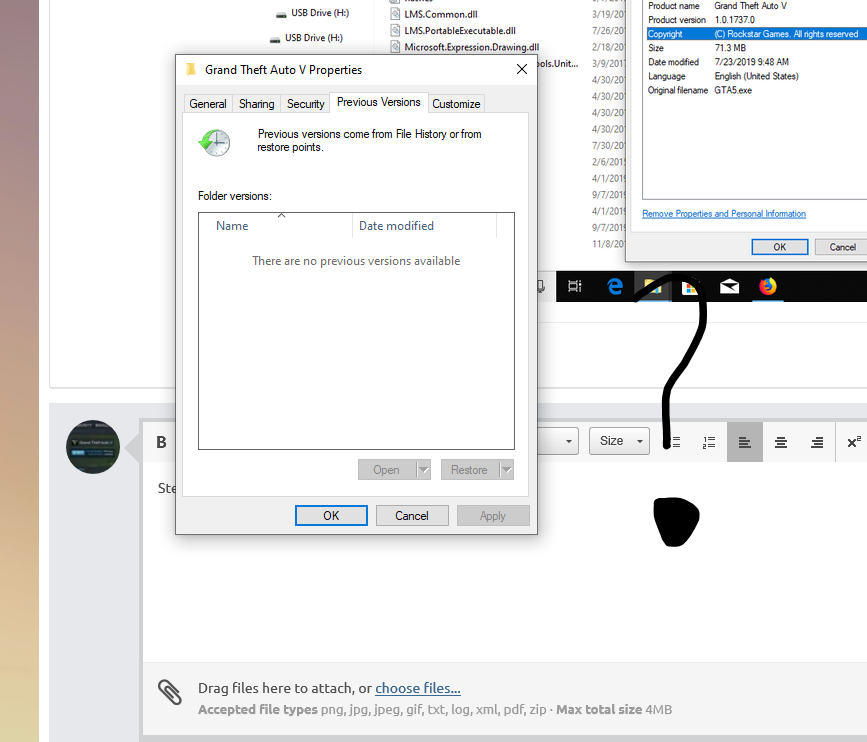Click the Open button under folder versions

pyautogui.click(x=387, y=470)
